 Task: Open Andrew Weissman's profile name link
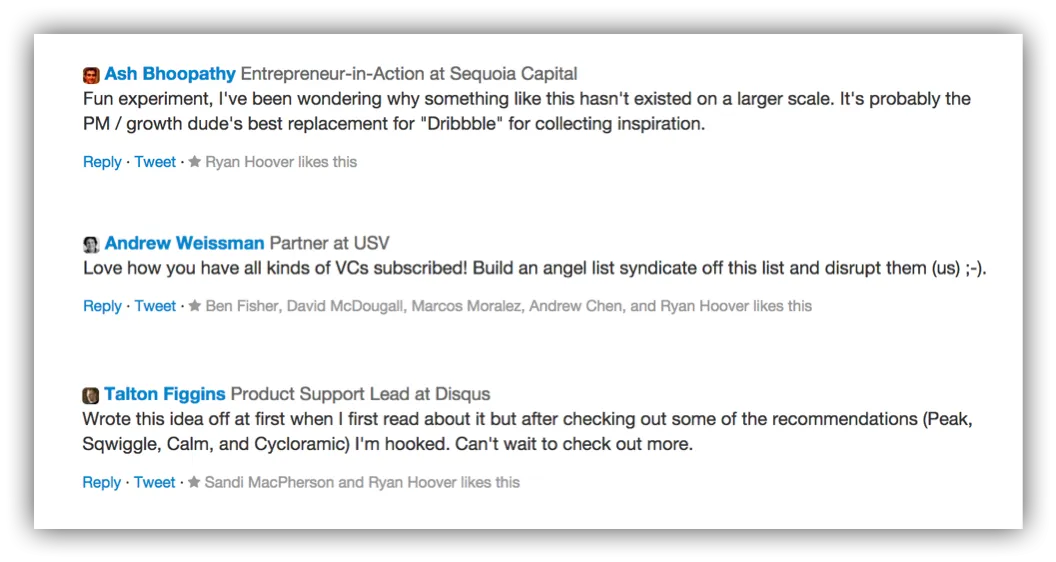[x=184, y=243]
